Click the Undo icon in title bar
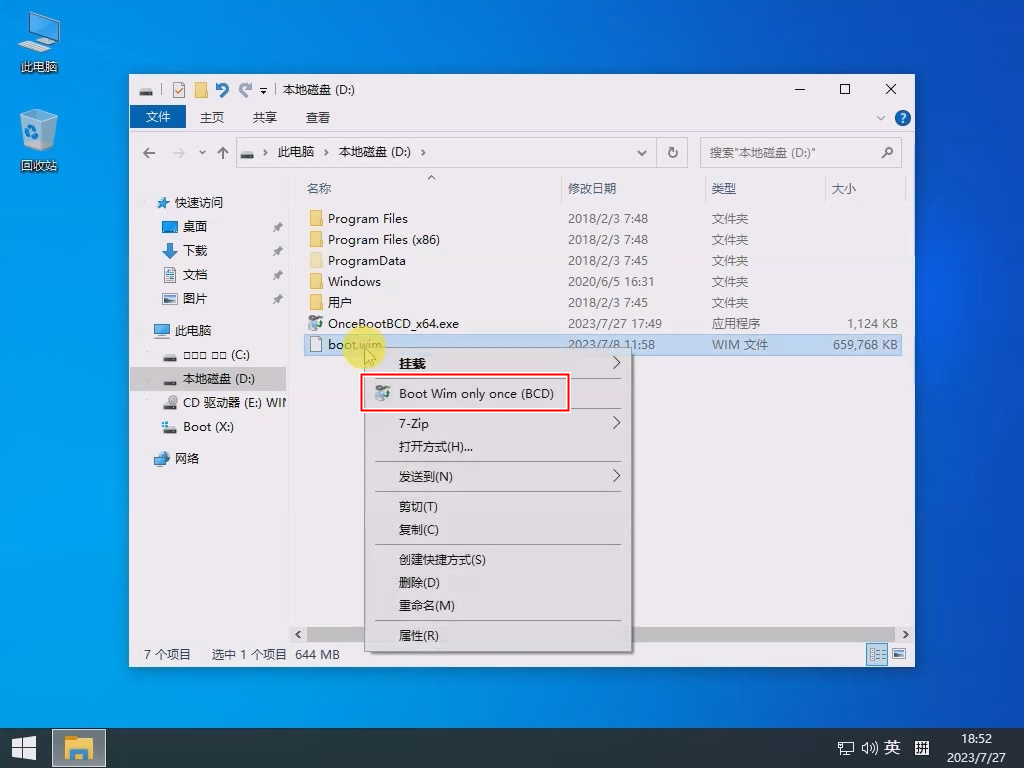1024x768 pixels. pos(222,90)
